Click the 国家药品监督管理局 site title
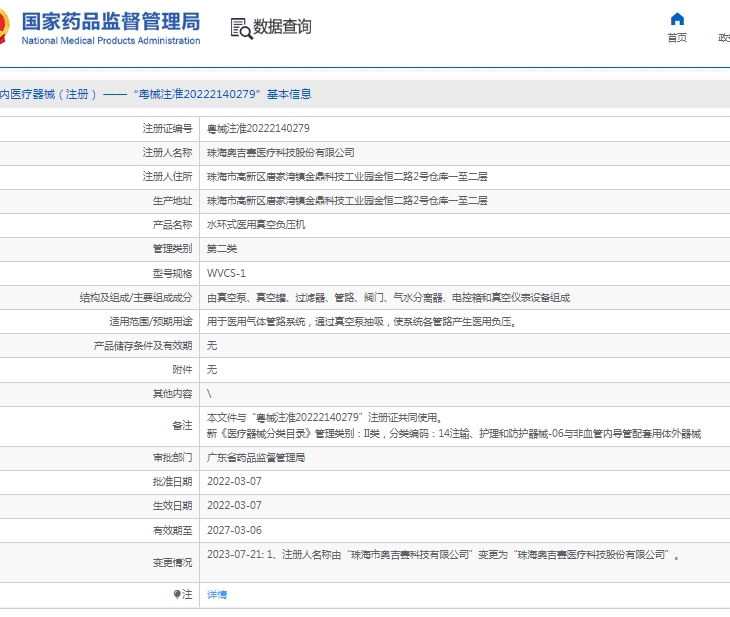730x617 pixels. point(111,21)
